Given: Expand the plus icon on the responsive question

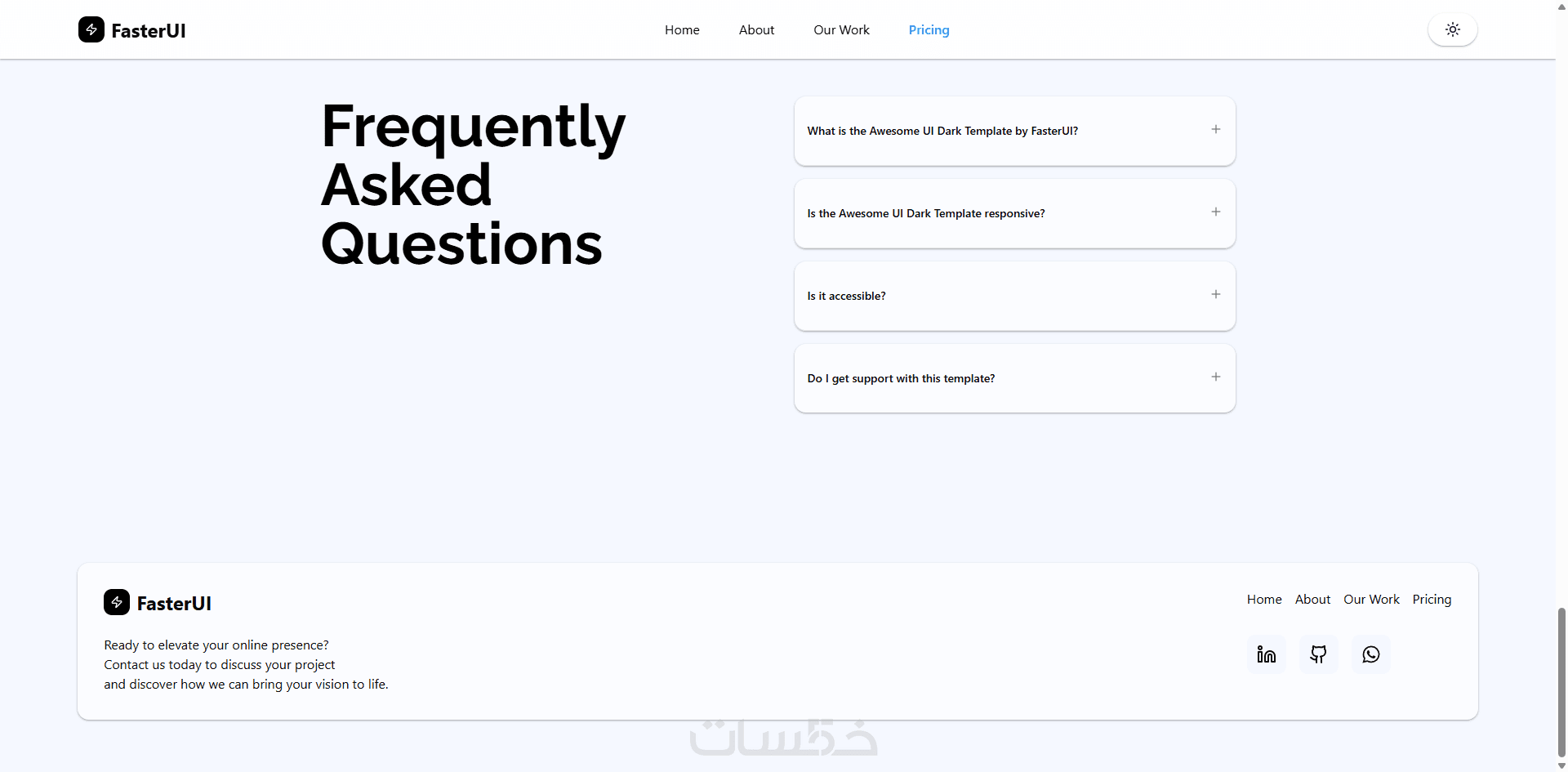Looking at the screenshot, I should tap(1215, 212).
